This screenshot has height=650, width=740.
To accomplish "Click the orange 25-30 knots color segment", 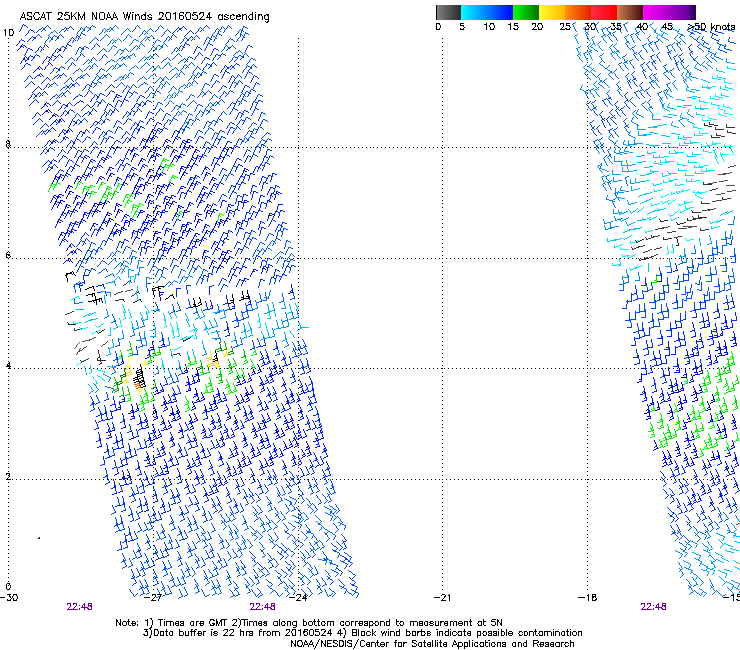I will 578,12.
